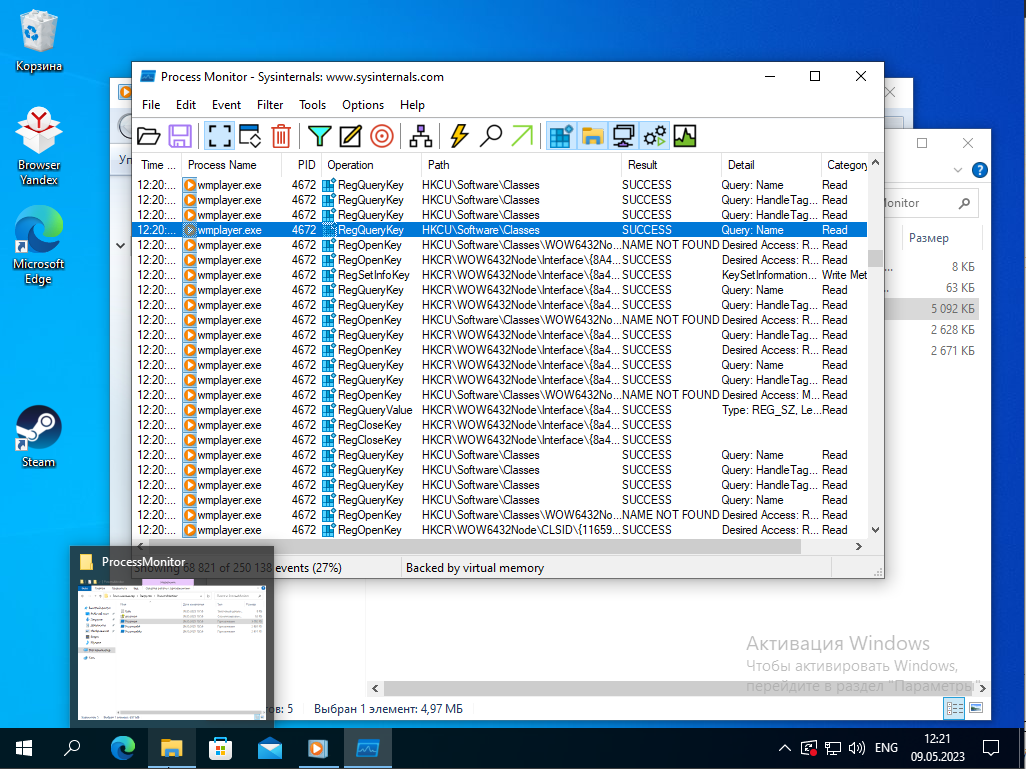Open Event Properties lightning bolt icon
This screenshot has height=769, width=1026.
pyautogui.click(x=459, y=136)
